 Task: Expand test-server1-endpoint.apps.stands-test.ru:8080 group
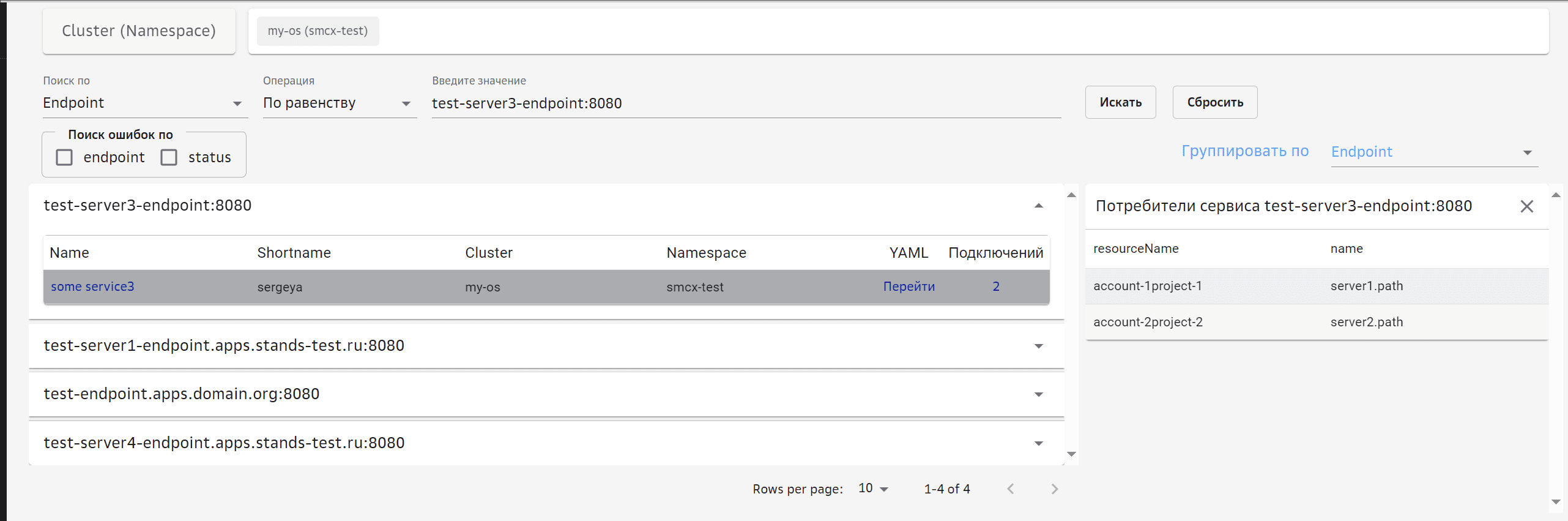click(1038, 346)
